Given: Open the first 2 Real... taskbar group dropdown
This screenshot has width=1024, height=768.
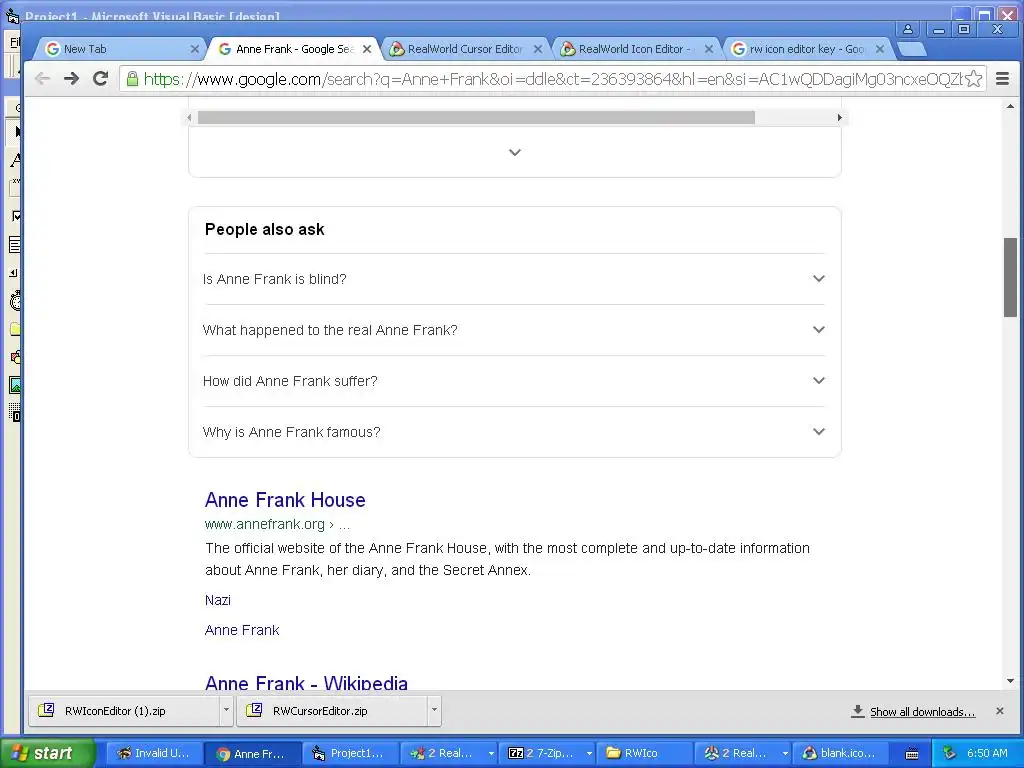Looking at the screenshot, I should pyautogui.click(x=490, y=754).
